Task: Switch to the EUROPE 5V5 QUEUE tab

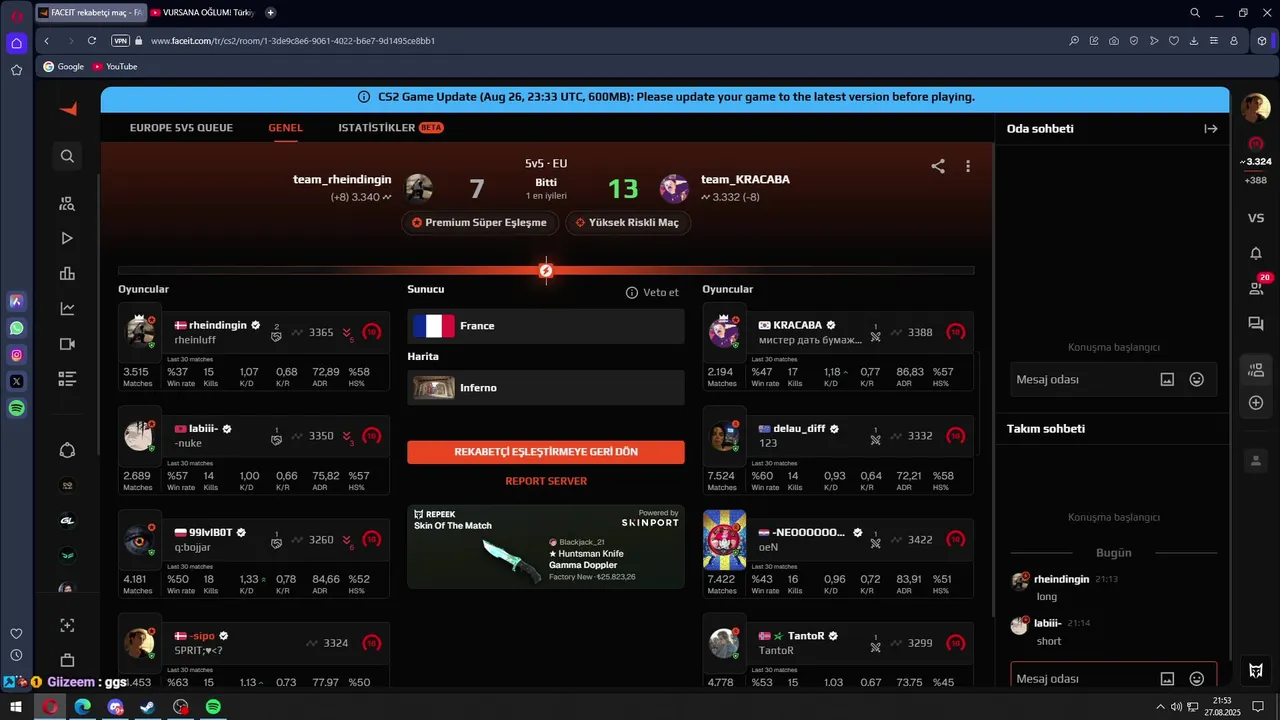Action: point(181,128)
